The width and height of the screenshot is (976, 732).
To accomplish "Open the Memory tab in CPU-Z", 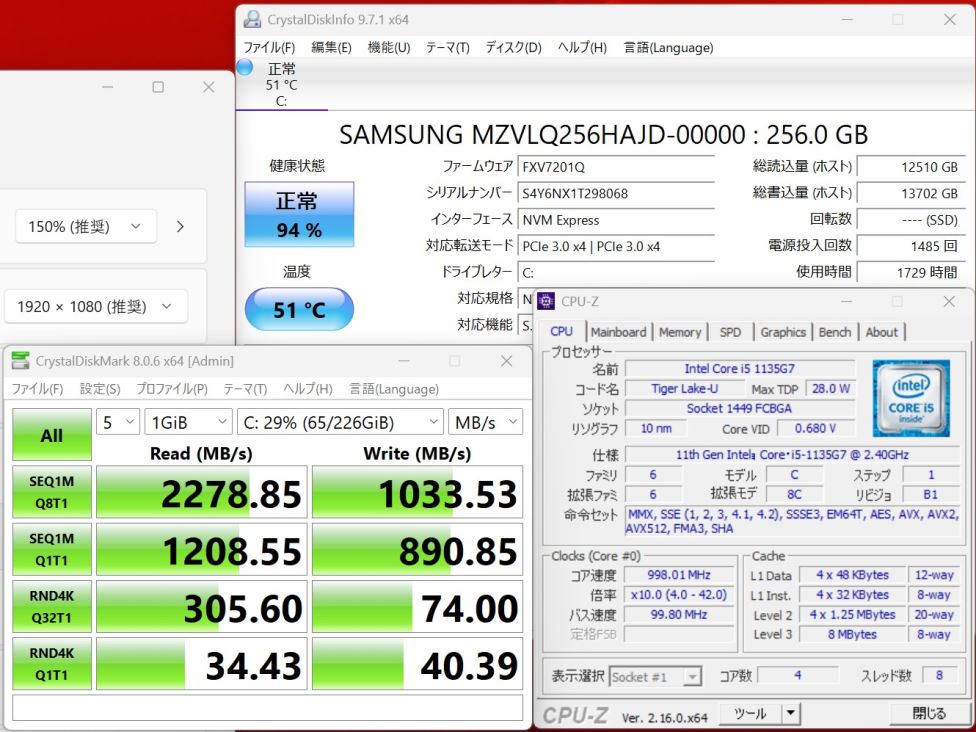I will (x=680, y=332).
